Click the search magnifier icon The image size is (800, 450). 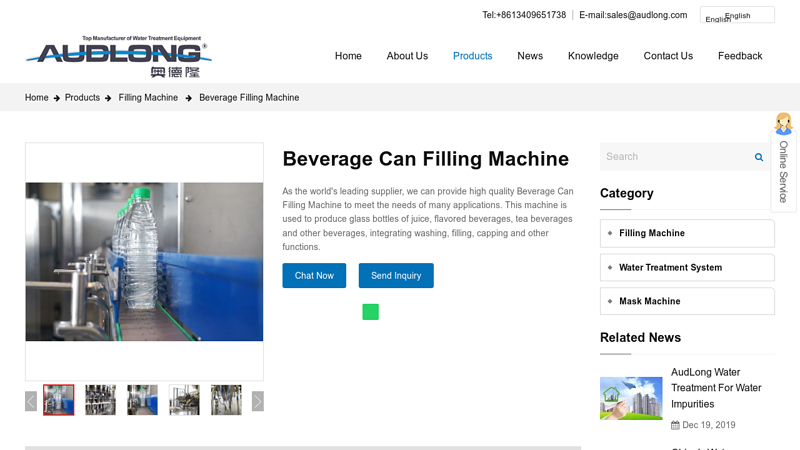tap(759, 157)
